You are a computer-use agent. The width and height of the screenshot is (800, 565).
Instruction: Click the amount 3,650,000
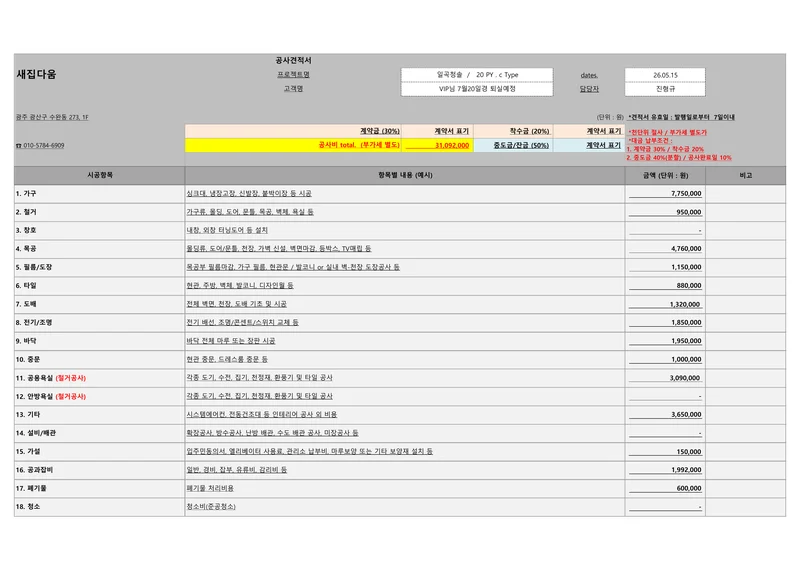click(x=686, y=415)
